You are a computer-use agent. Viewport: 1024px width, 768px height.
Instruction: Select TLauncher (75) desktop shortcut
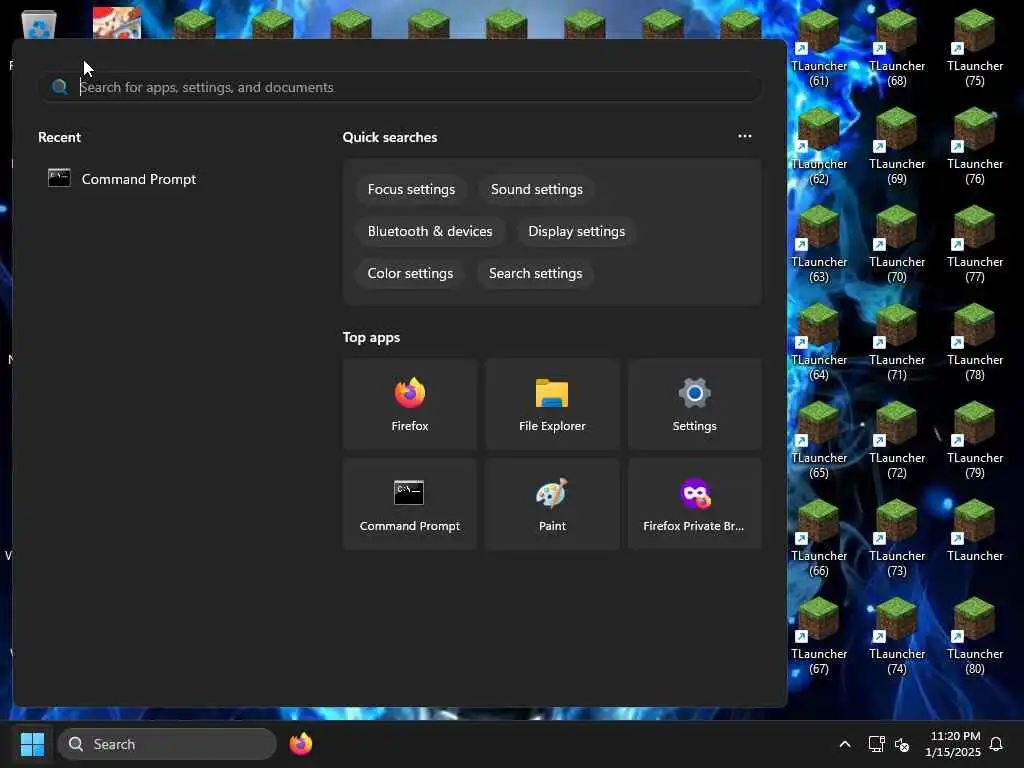point(974,48)
